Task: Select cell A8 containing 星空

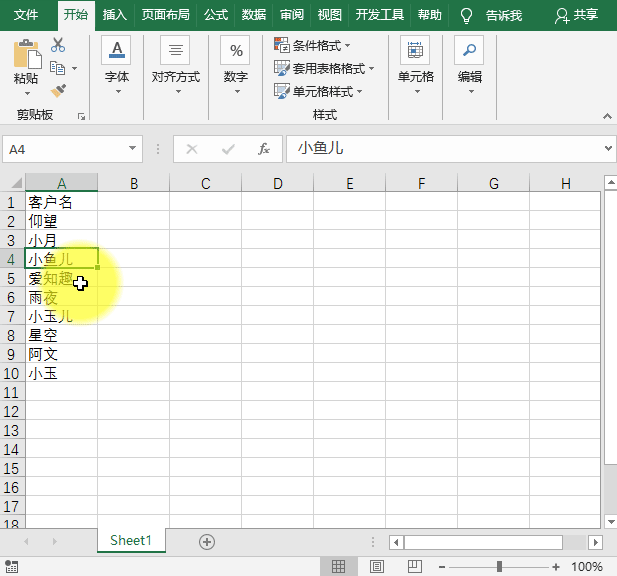Action: click(61, 335)
